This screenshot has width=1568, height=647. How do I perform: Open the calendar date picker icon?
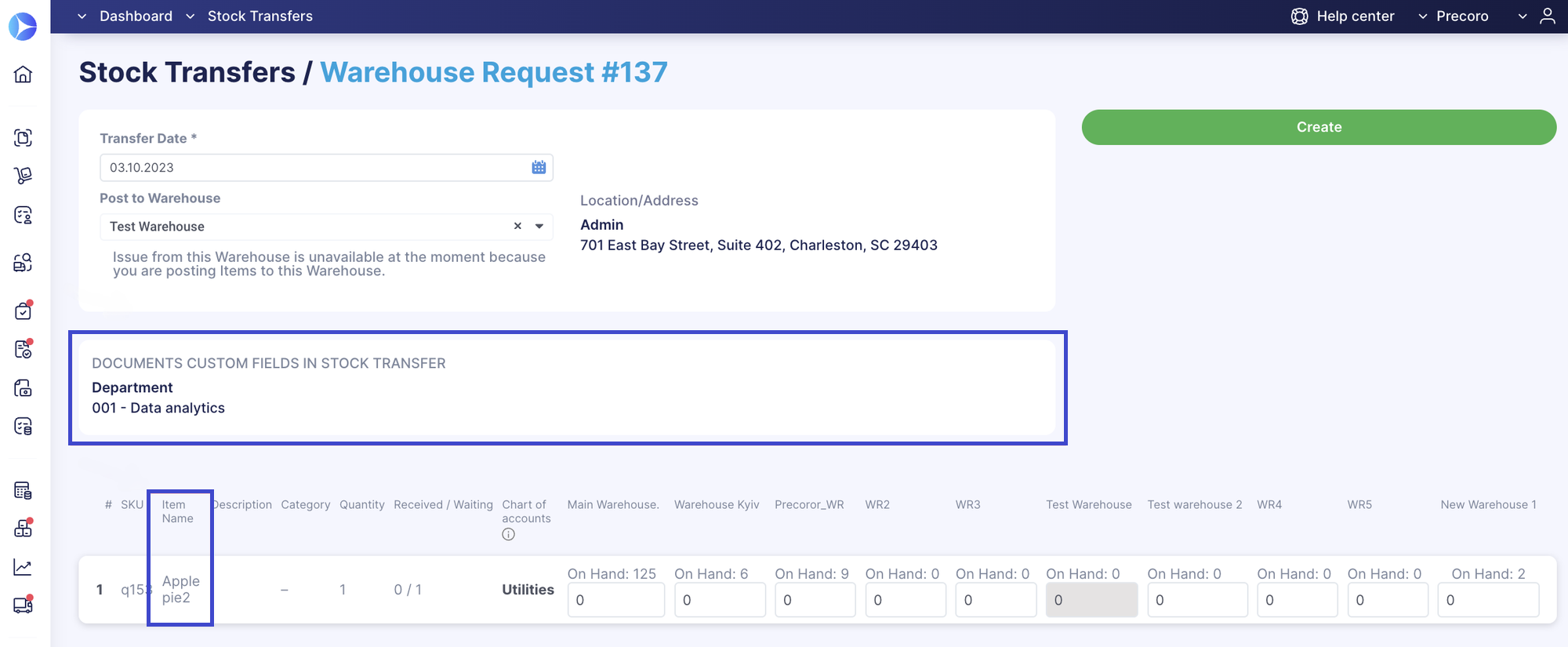(x=539, y=167)
